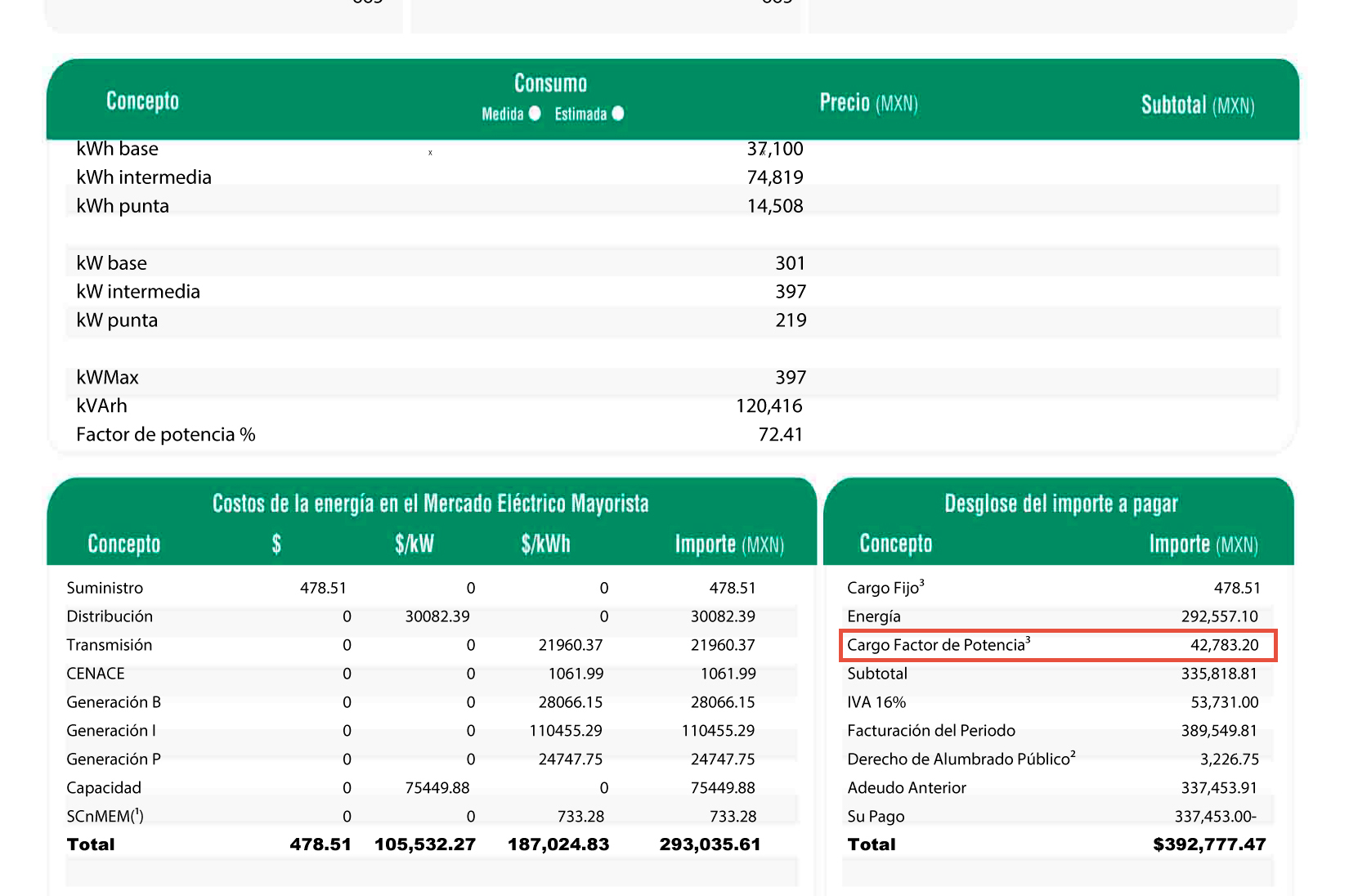The width and height of the screenshot is (1349, 896).
Task: Click the kW punta value 219
Action: 791,320
